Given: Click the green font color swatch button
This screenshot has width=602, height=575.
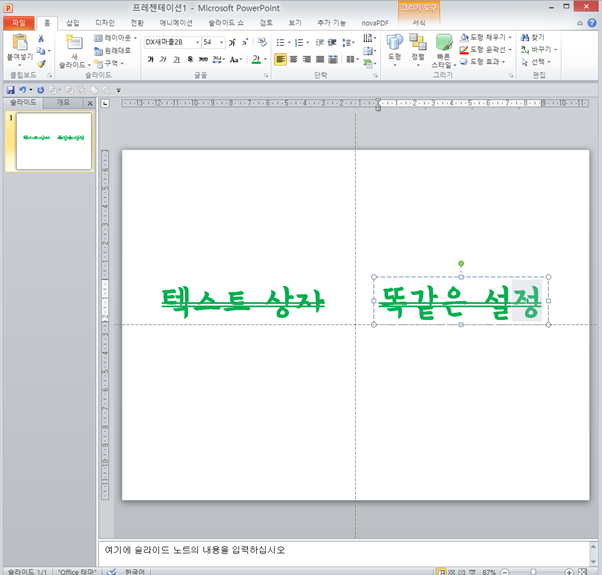Looking at the screenshot, I should [x=256, y=59].
